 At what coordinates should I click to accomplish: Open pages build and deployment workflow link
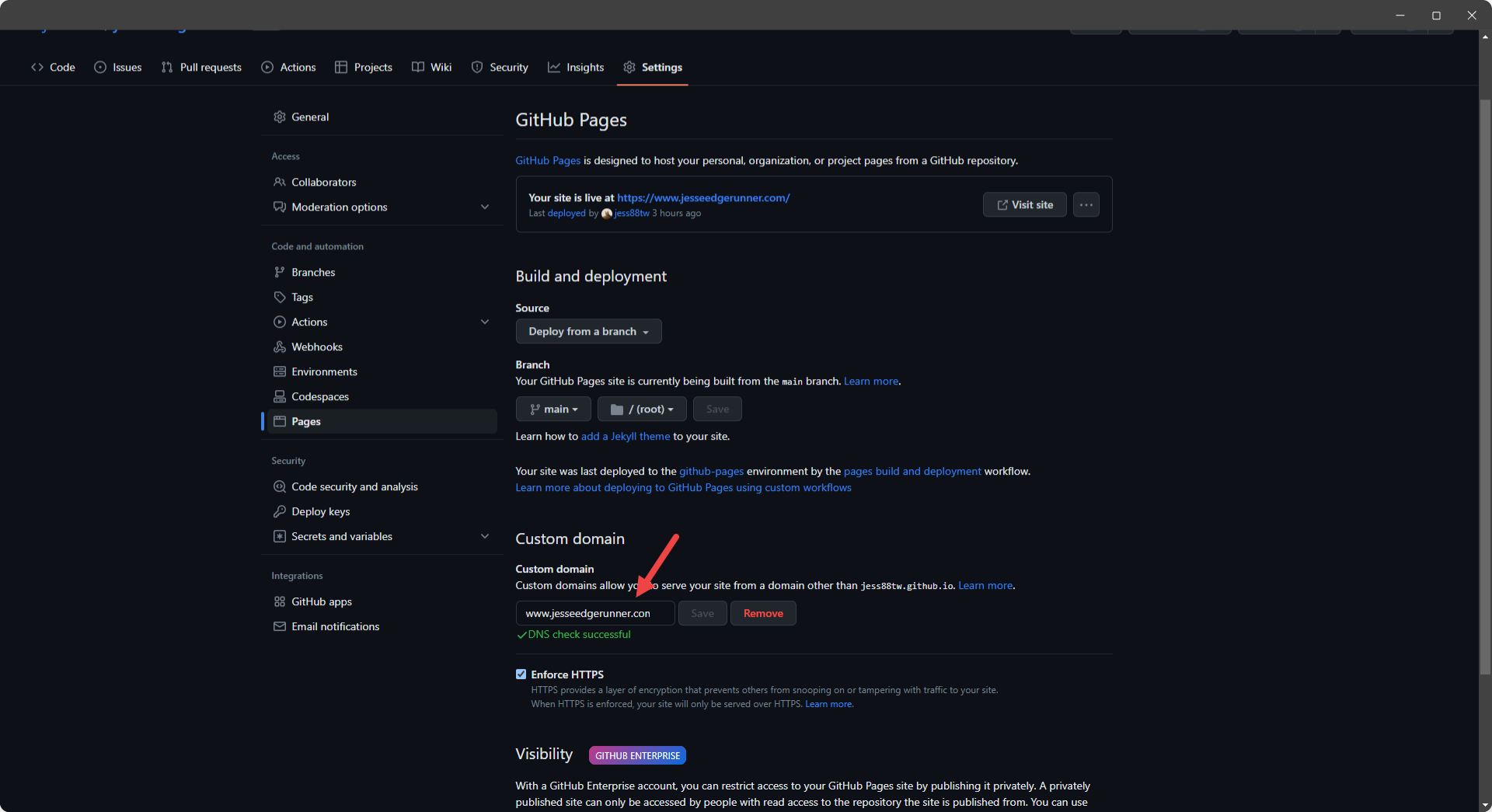[912, 471]
